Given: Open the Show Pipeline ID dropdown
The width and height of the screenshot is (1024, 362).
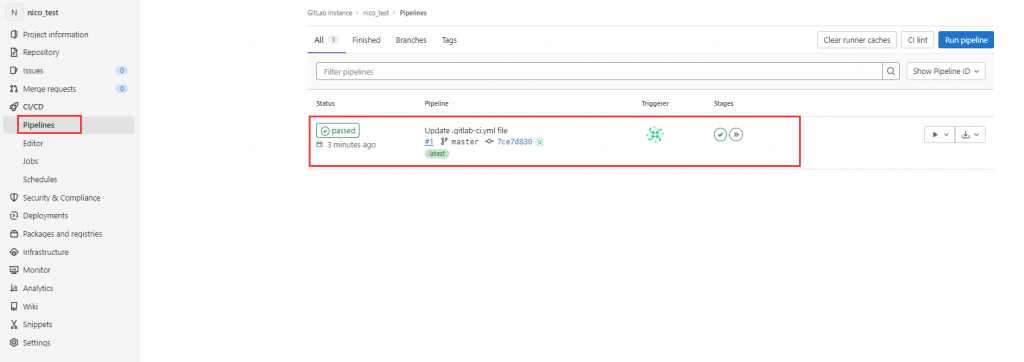Looking at the screenshot, I should (x=946, y=71).
